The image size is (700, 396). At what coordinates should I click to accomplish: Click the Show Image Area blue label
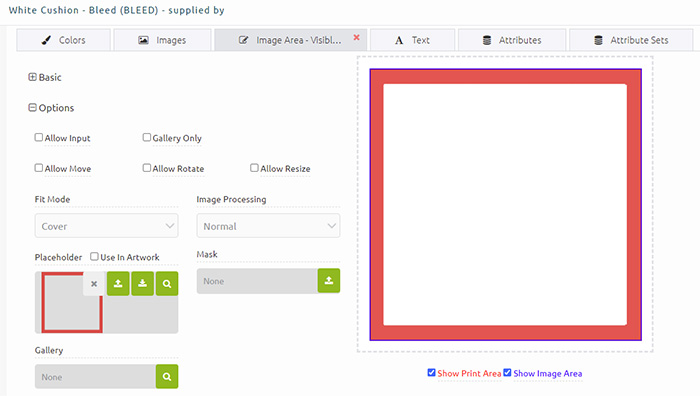tap(548, 373)
